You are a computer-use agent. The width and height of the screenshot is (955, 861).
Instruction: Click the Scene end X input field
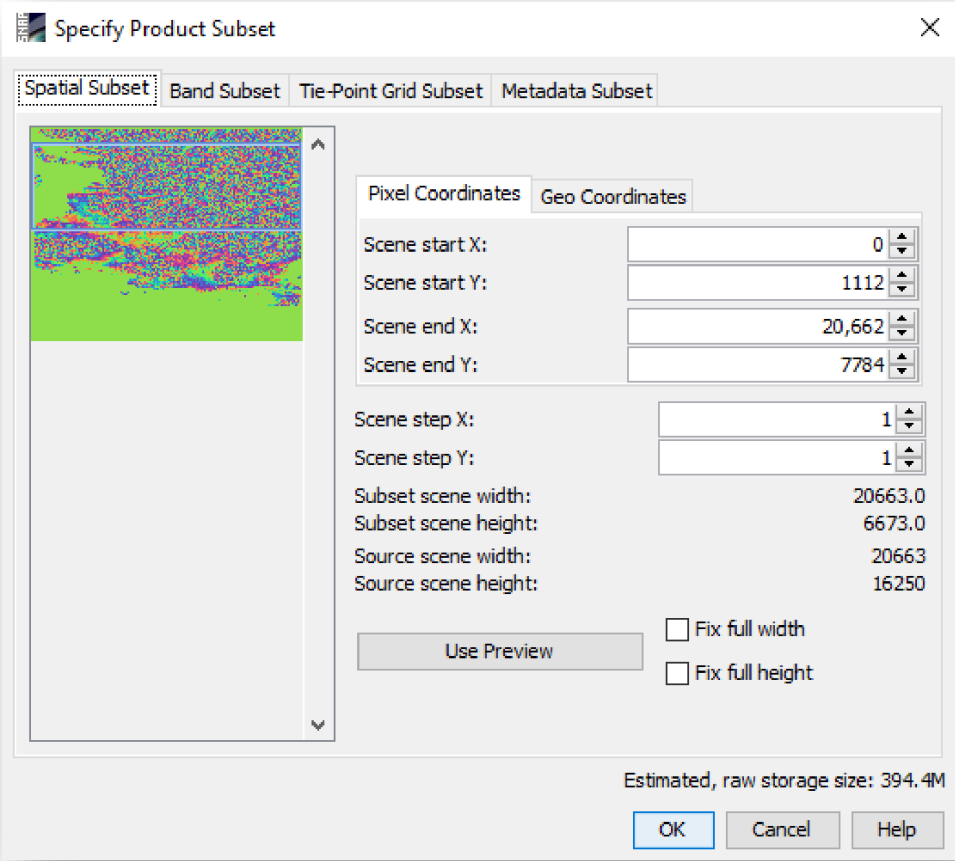click(758, 327)
